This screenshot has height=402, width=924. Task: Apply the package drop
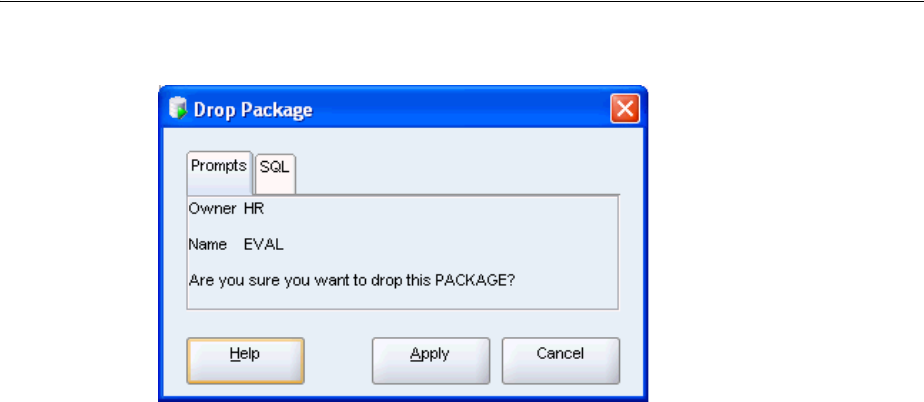pos(431,360)
